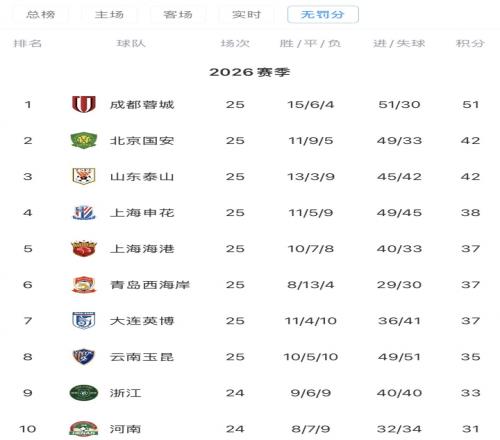Image resolution: width=500 pixels, height=440 pixels.
Task: Open the 上海申花 team name
Action: click(142, 212)
